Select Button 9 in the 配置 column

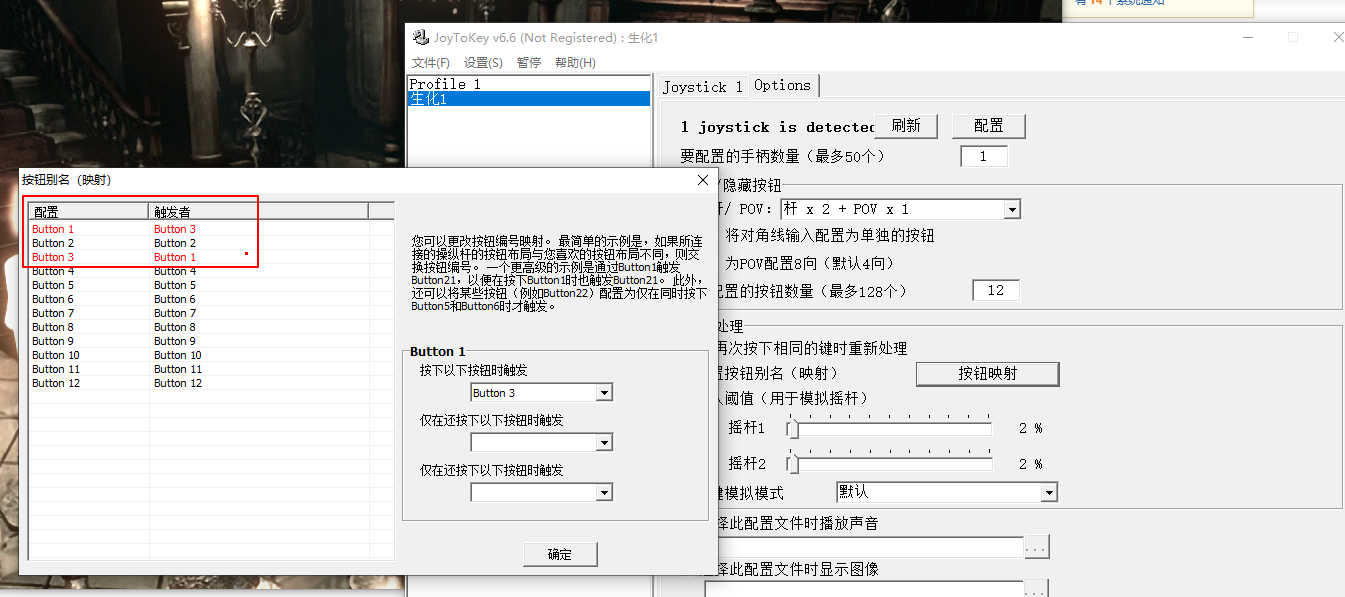53,341
